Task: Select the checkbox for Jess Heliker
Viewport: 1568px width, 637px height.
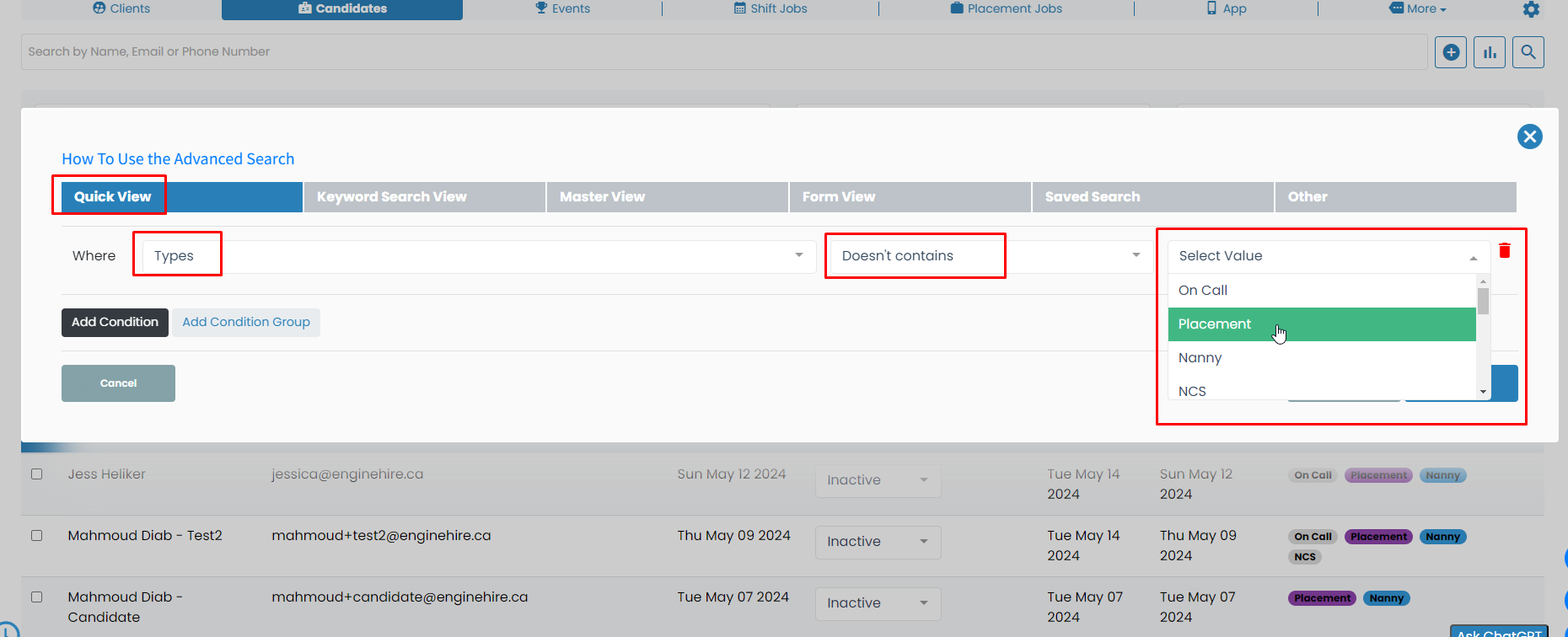Action: tap(37, 474)
